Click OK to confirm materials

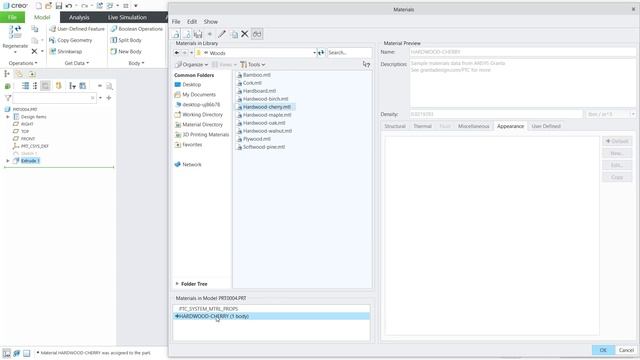(603, 350)
